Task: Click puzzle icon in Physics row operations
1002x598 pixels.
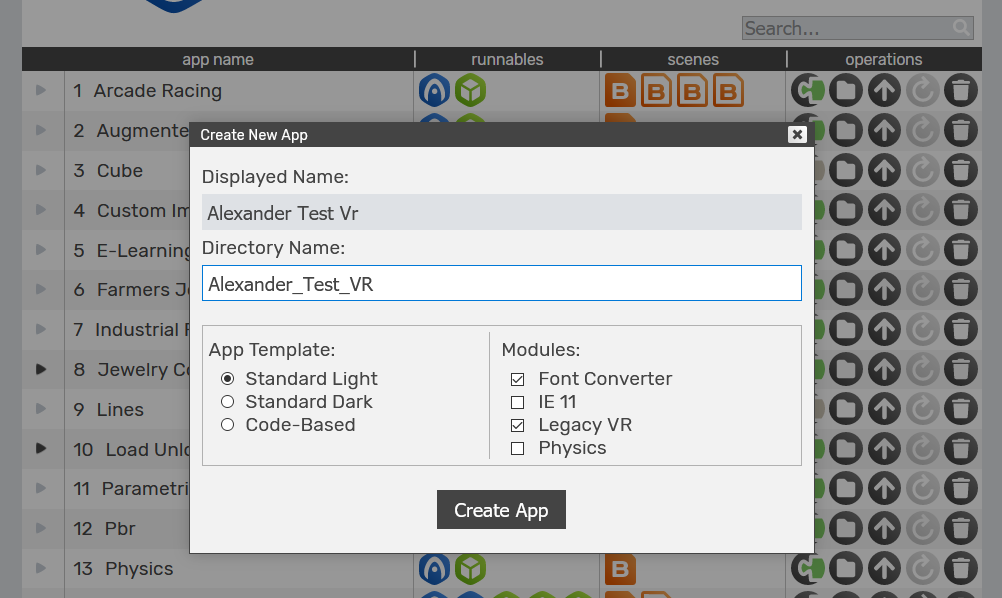Action: [x=808, y=569]
